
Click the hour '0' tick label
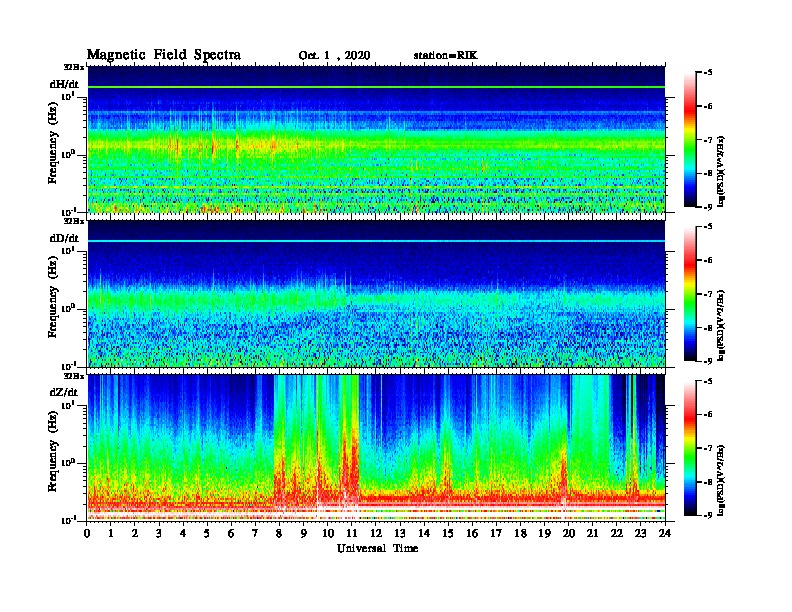(87, 534)
